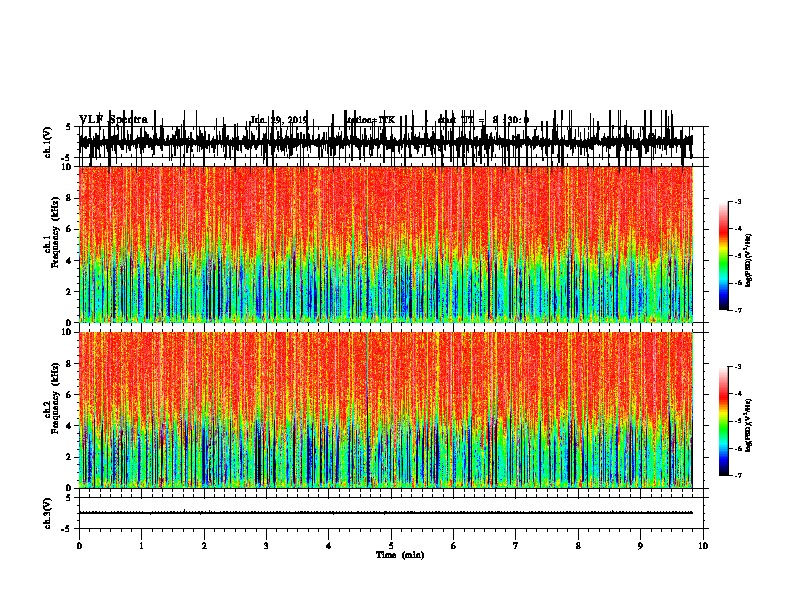Click the 8 kHz tick on ch.2 spectrogram axis
This screenshot has width=792, height=612.
coord(70,364)
